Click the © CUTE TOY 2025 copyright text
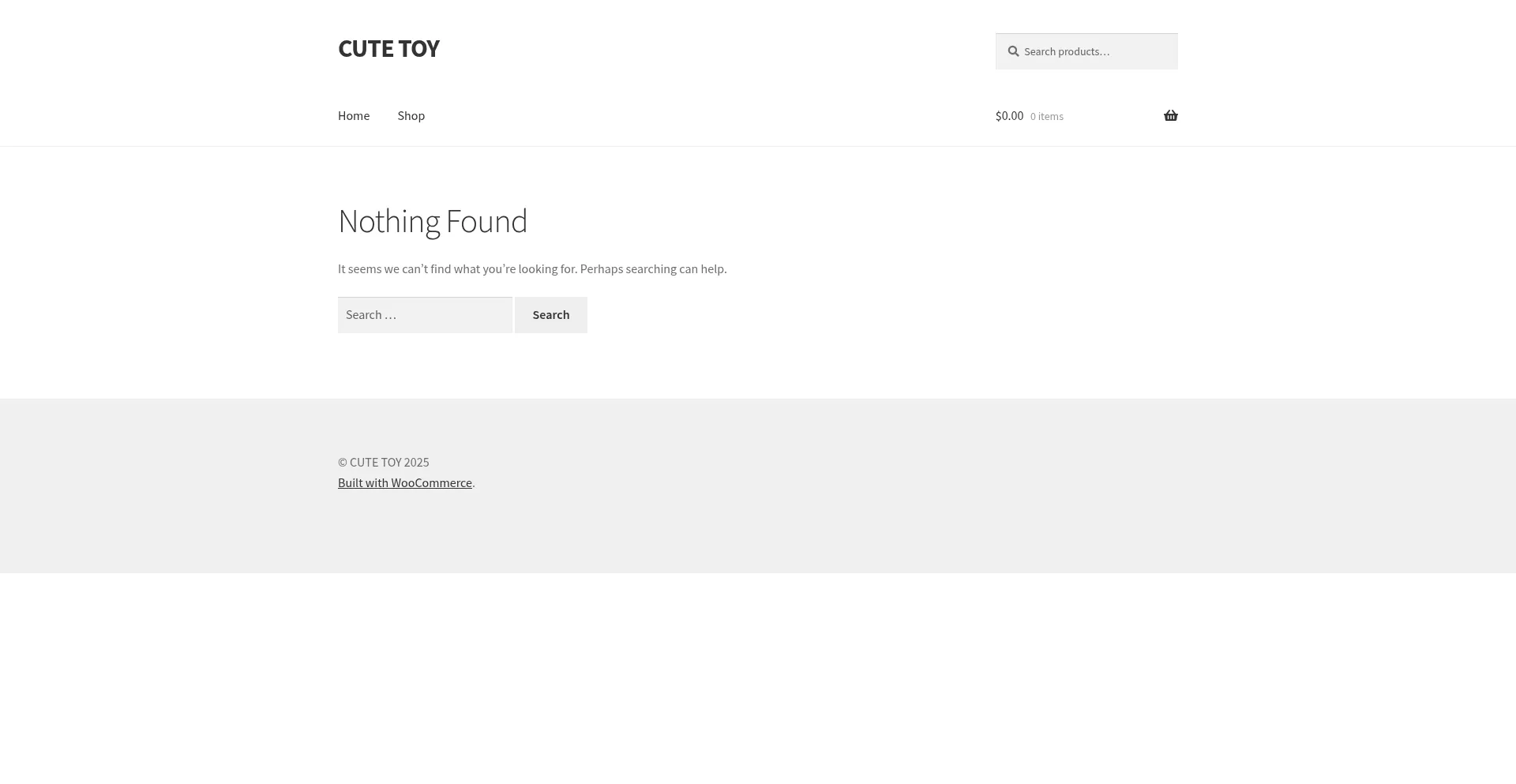Image resolution: width=1516 pixels, height=784 pixels. [384, 463]
